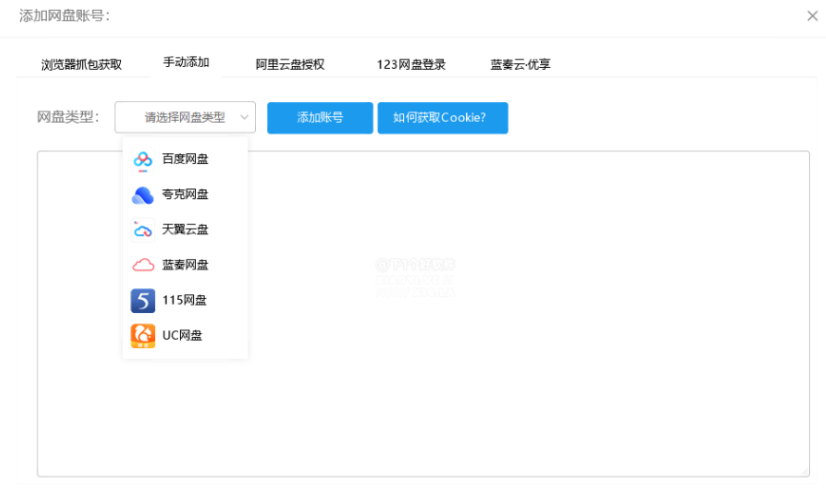
Task: Select the 蓝奏网盘 pink cloud icon
Action: (x=143, y=265)
